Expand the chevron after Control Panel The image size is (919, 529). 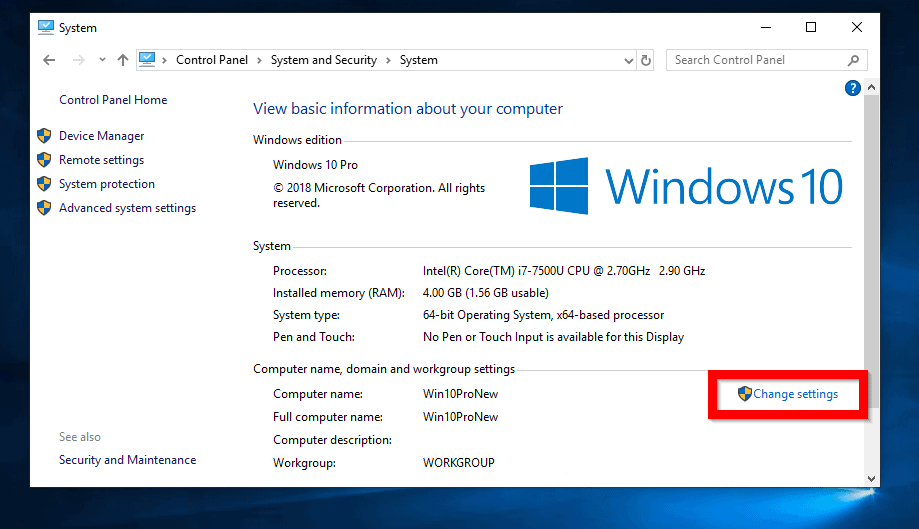tap(259, 60)
